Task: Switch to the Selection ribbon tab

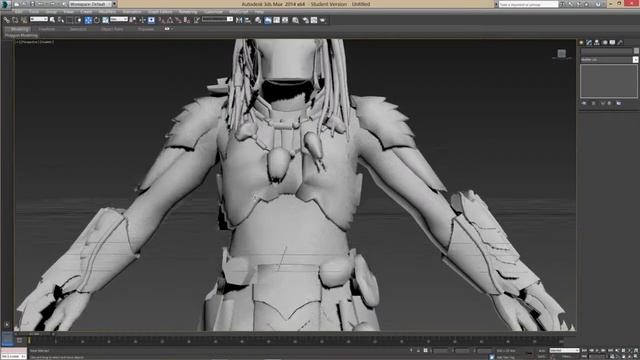Action: click(78, 29)
